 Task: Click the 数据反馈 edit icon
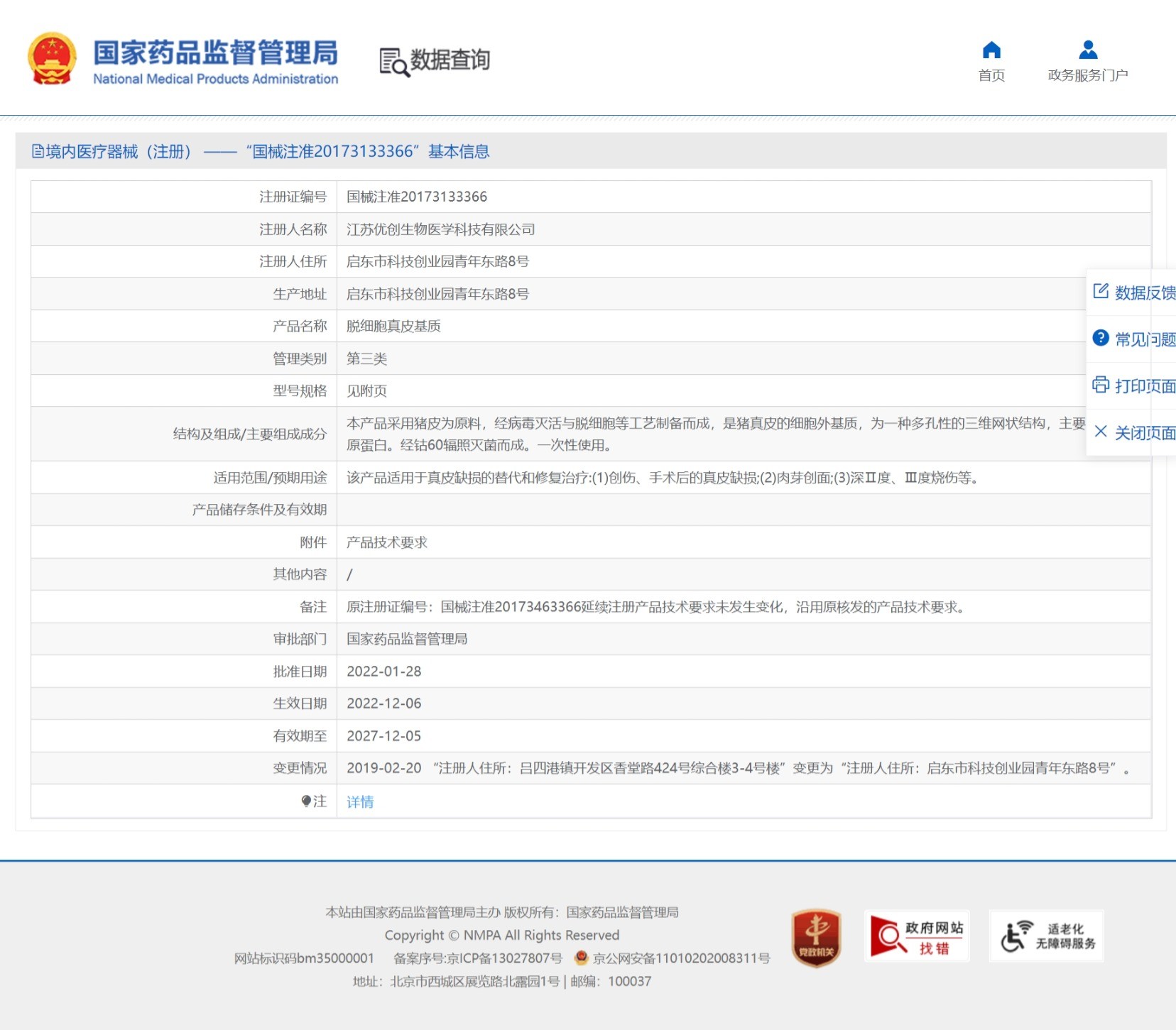coord(1101,291)
